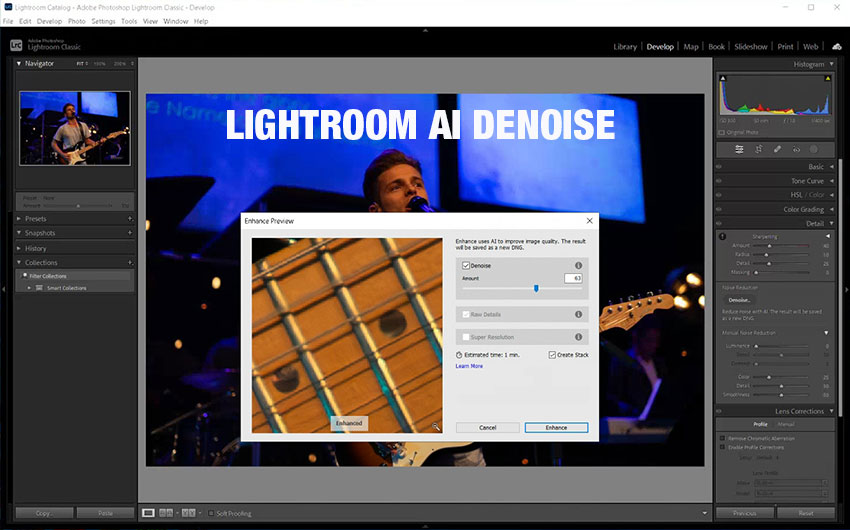Image resolution: width=850 pixels, height=530 pixels.
Task: Expand the History panel
Action: (x=19, y=248)
